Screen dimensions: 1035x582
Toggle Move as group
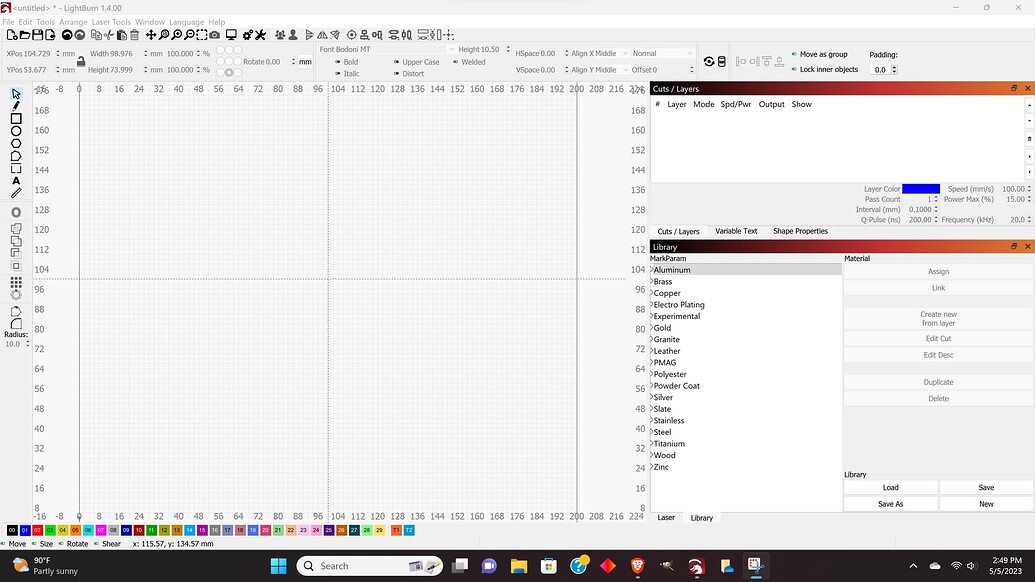820,54
